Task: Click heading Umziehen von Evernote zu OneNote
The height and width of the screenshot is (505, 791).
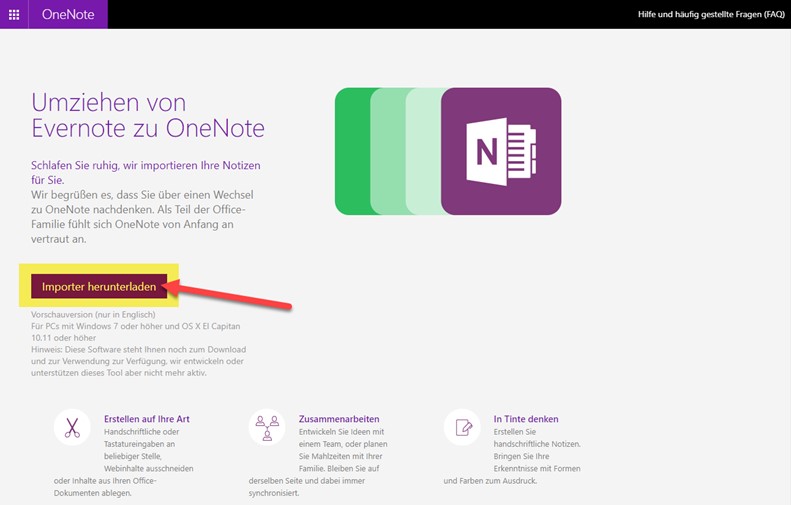Action: click(x=148, y=115)
